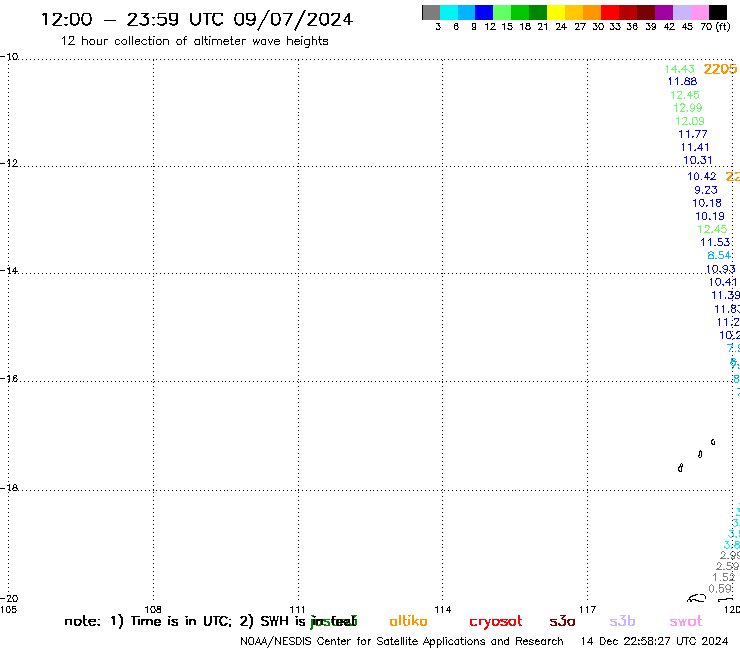Select the 11.41 wave height value
740x650 pixels.
coord(695,147)
